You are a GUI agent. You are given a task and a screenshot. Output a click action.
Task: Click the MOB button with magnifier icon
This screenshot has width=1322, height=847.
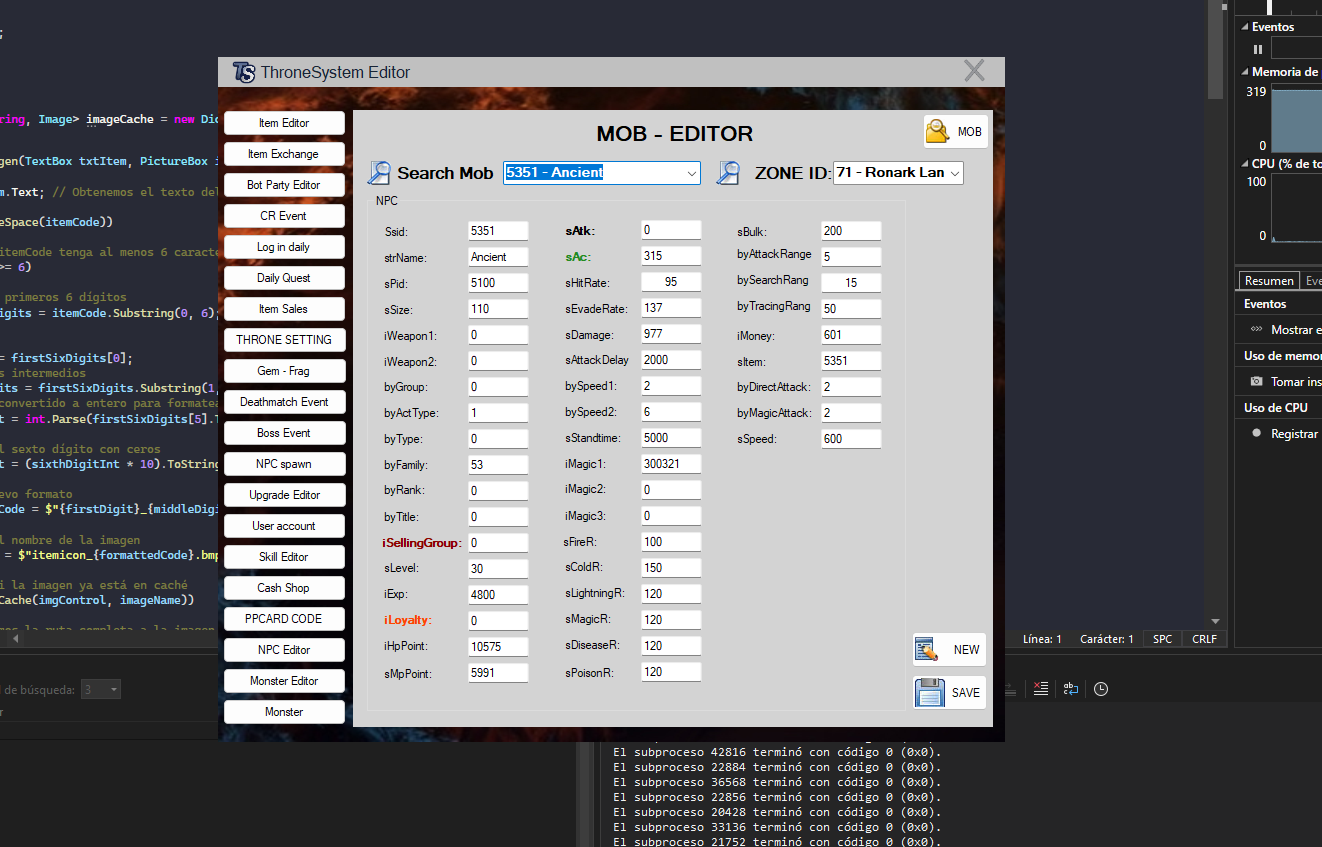[x=955, y=131]
